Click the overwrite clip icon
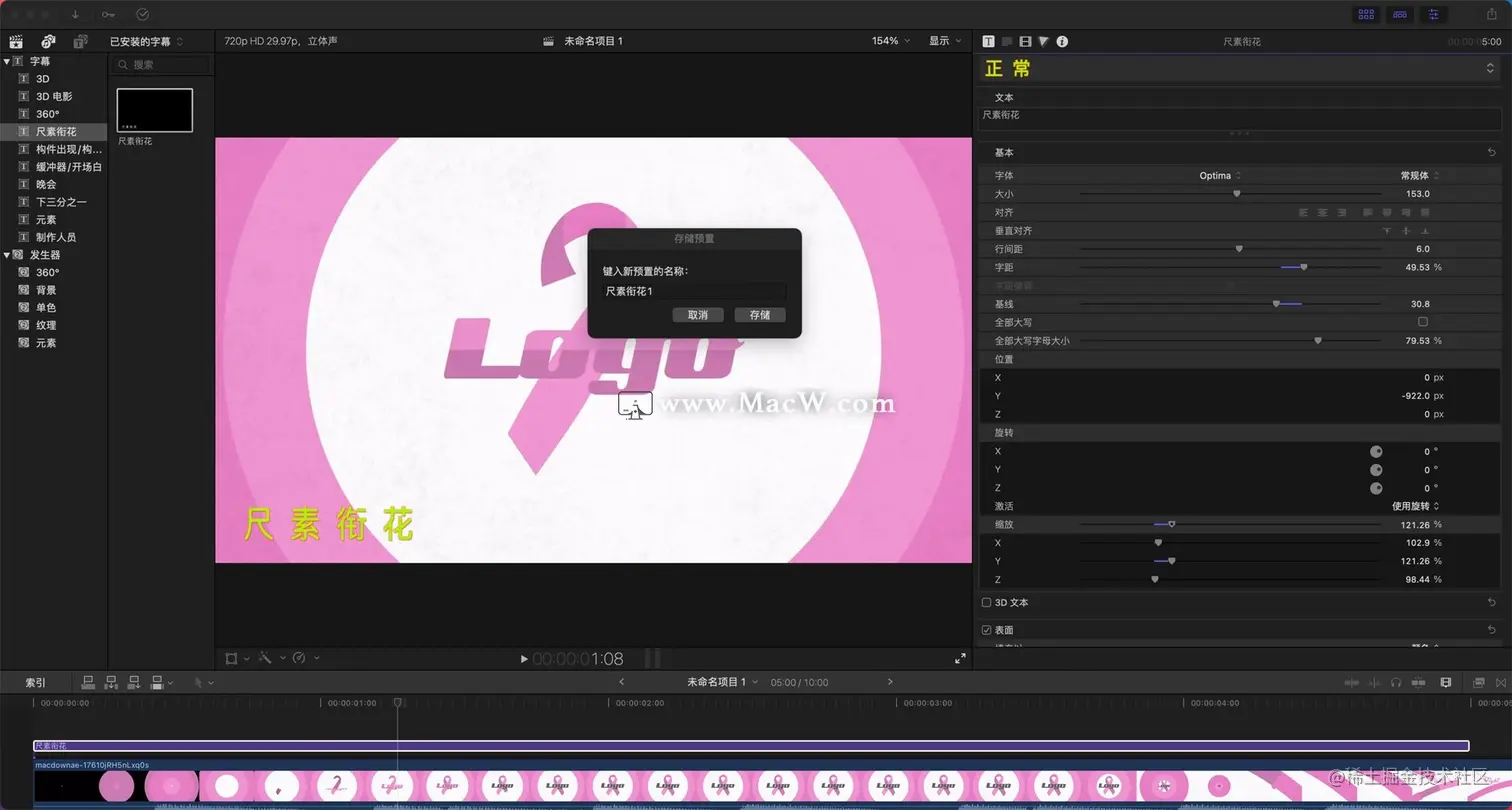This screenshot has height=810, width=1512. [x=157, y=682]
